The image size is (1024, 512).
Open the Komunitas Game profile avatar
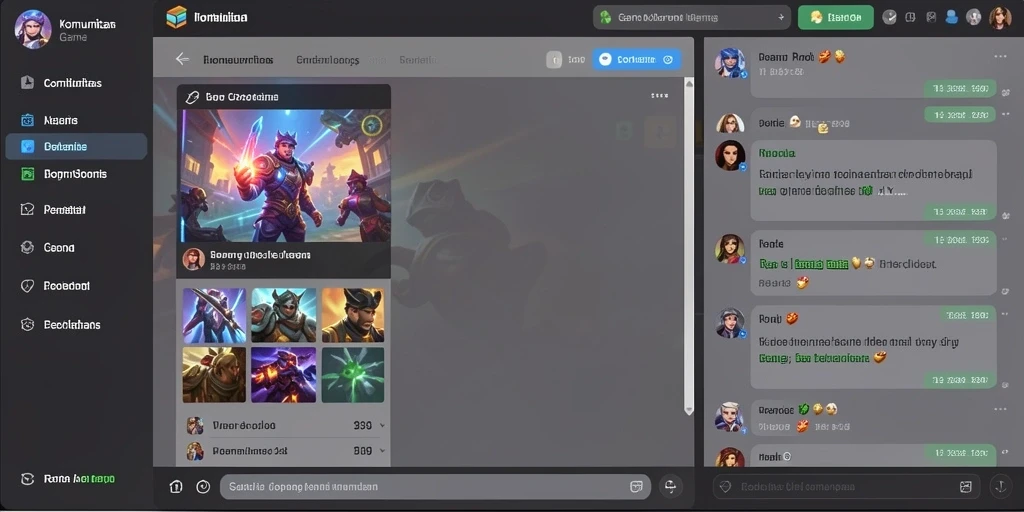(x=33, y=29)
